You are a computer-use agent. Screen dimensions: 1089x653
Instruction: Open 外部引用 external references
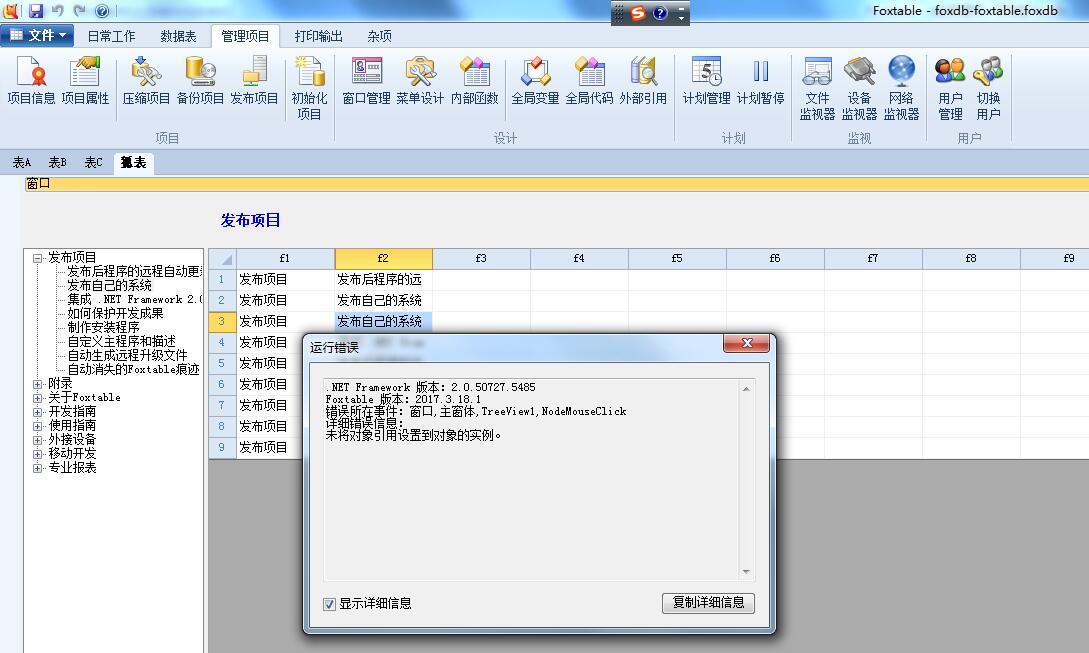(x=643, y=81)
